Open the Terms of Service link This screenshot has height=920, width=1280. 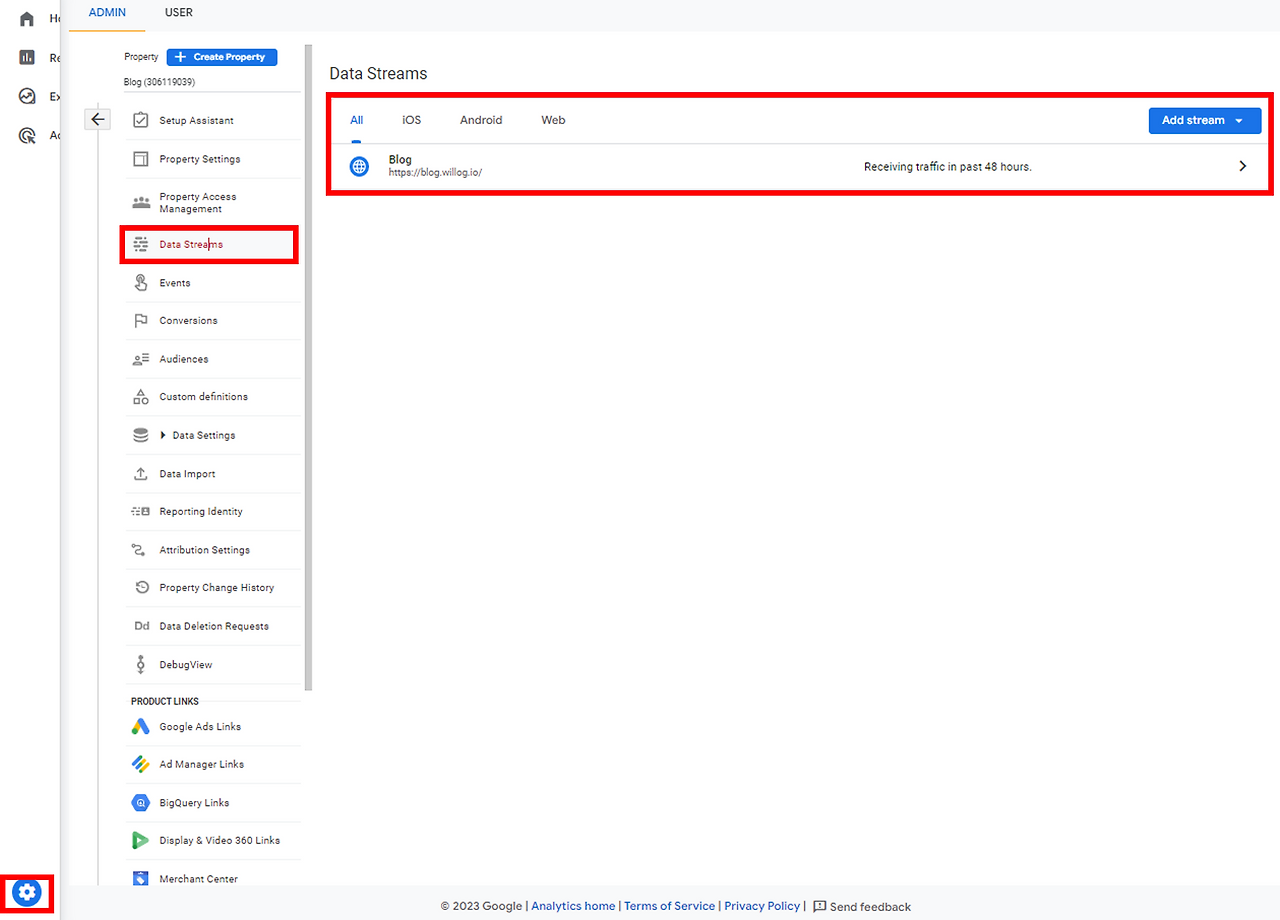pyautogui.click(x=669, y=906)
